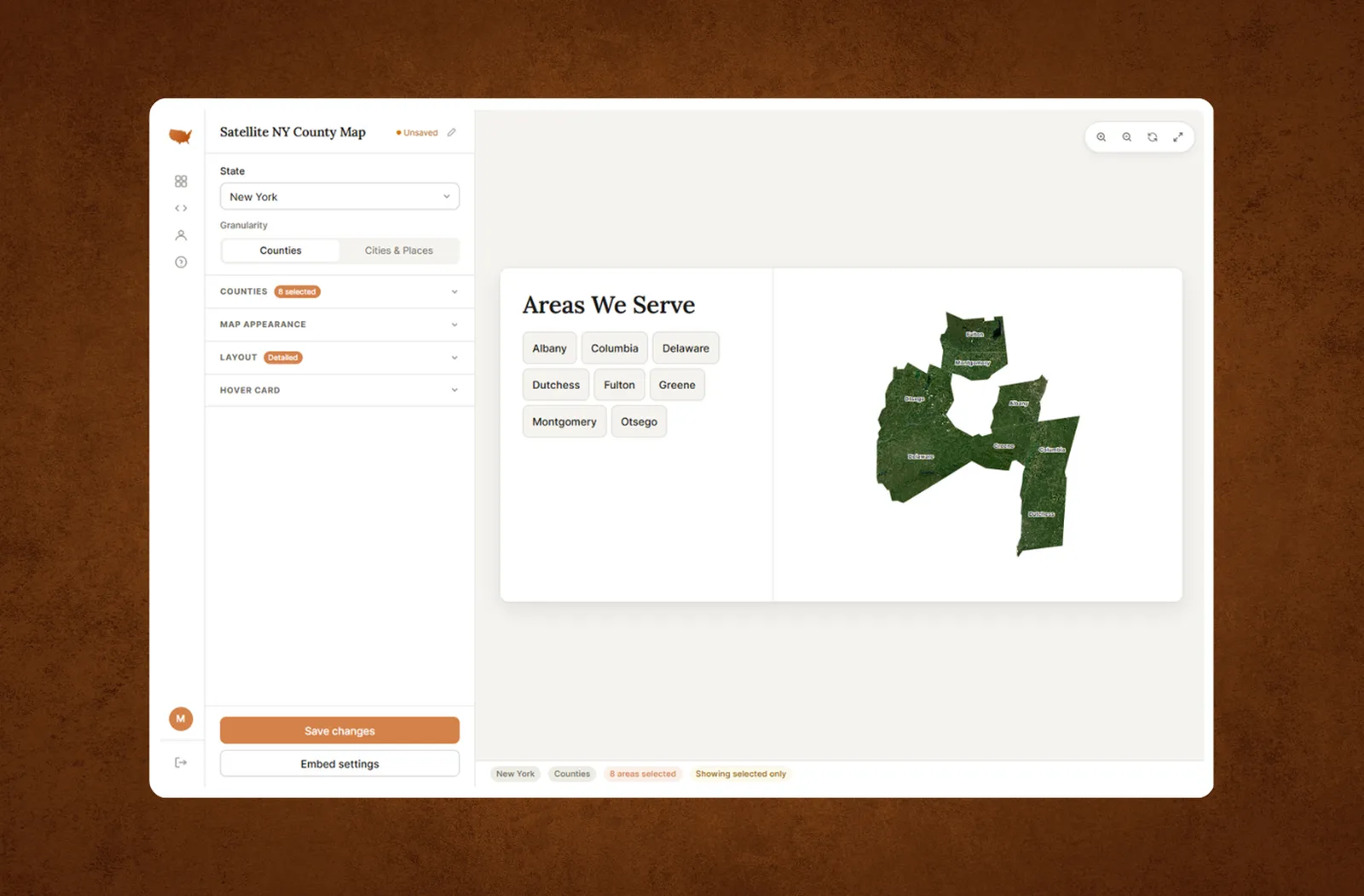Viewport: 1364px width, 896px height.
Task: Click the Save changes button
Action: click(339, 731)
